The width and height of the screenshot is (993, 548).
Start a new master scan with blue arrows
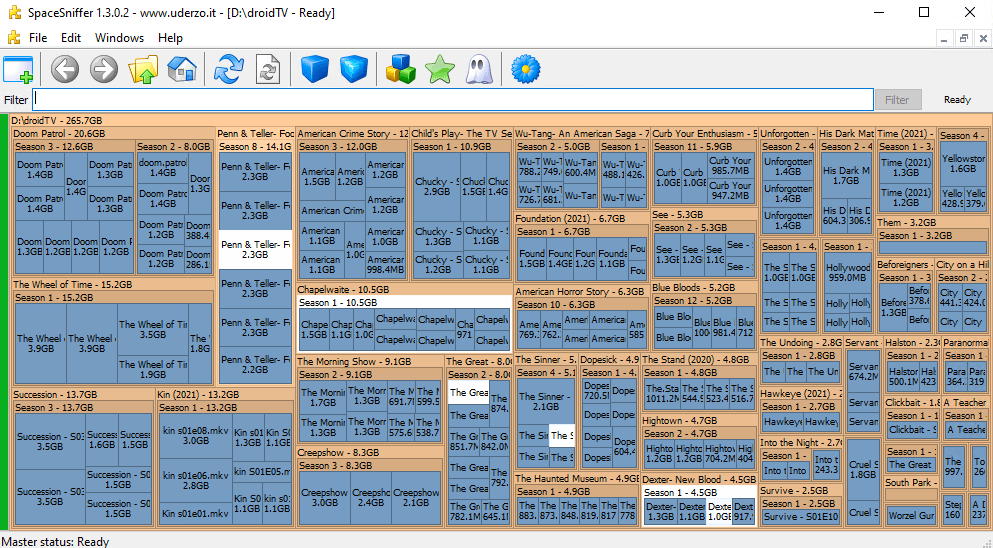(229, 69)
